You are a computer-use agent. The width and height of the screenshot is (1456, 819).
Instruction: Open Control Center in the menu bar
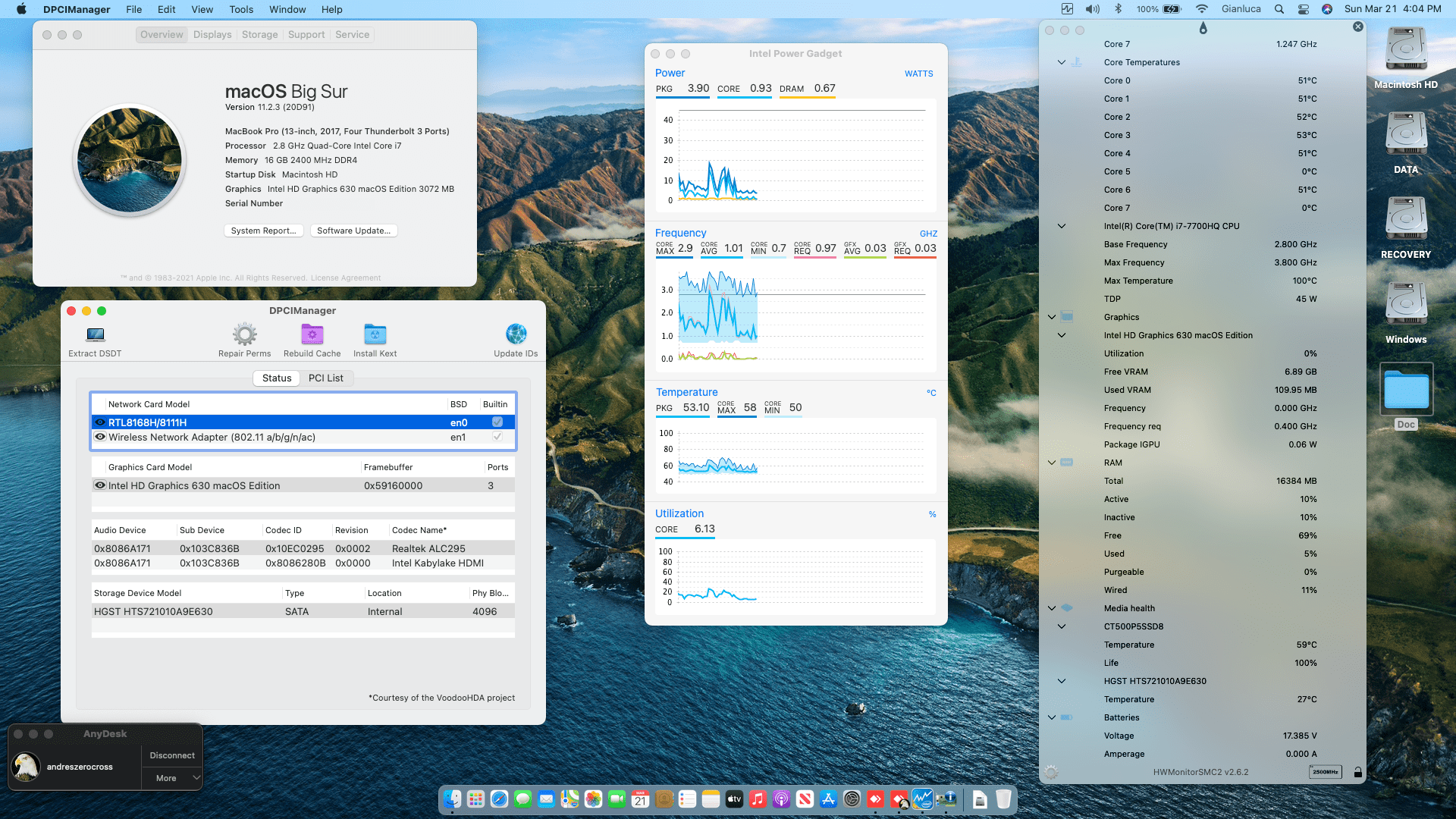(x=1303, y=9)
